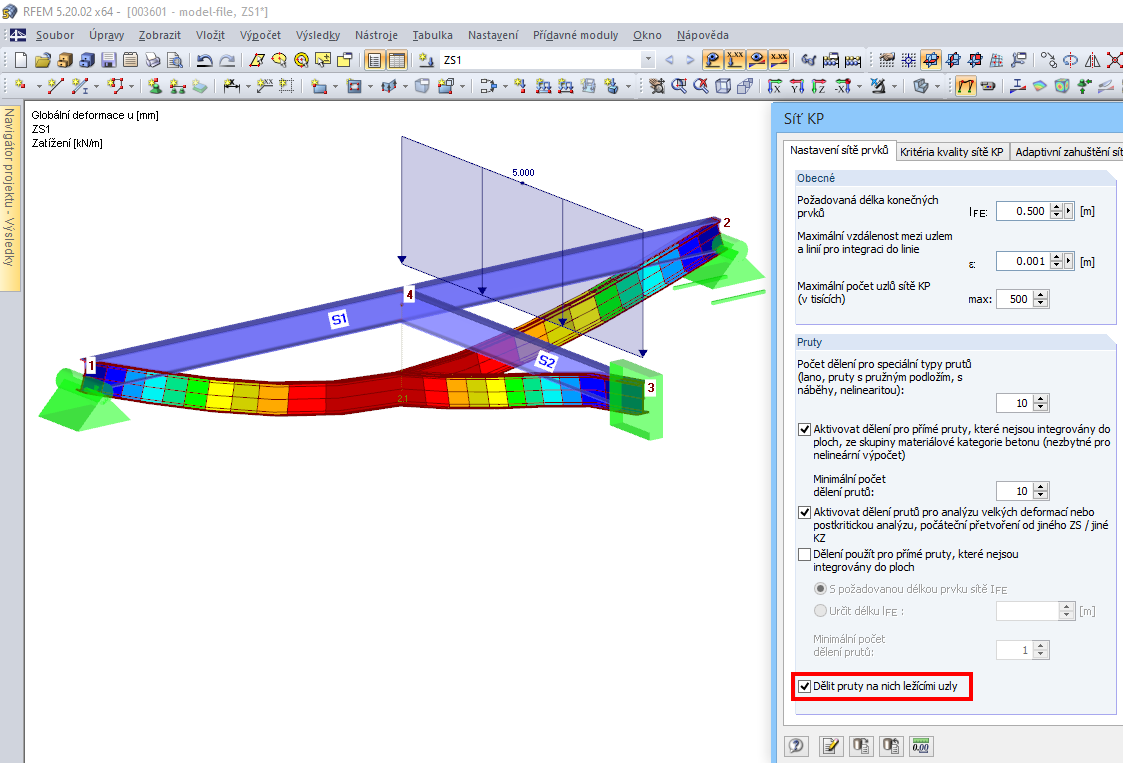
Task: Click the next load case arrow
Action: coord(690,60)
